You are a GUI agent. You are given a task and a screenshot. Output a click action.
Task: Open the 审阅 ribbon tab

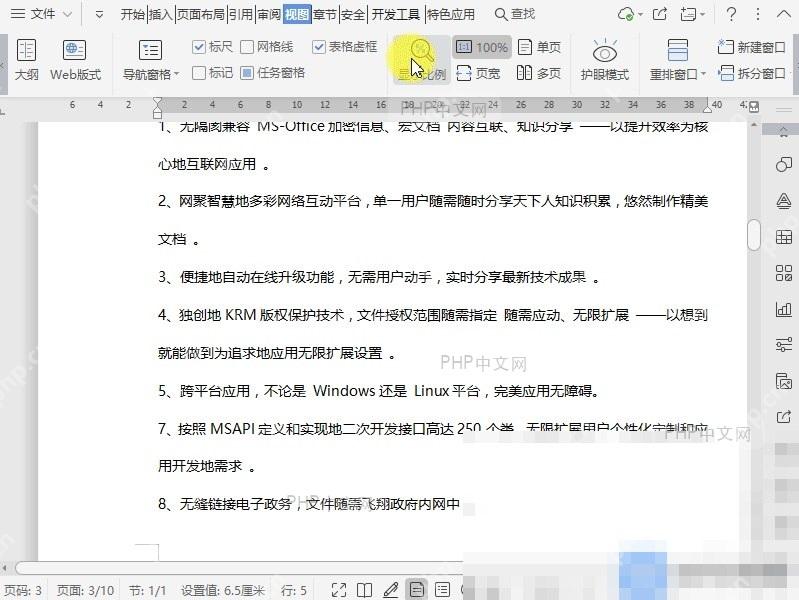click(x=269, y=15)
